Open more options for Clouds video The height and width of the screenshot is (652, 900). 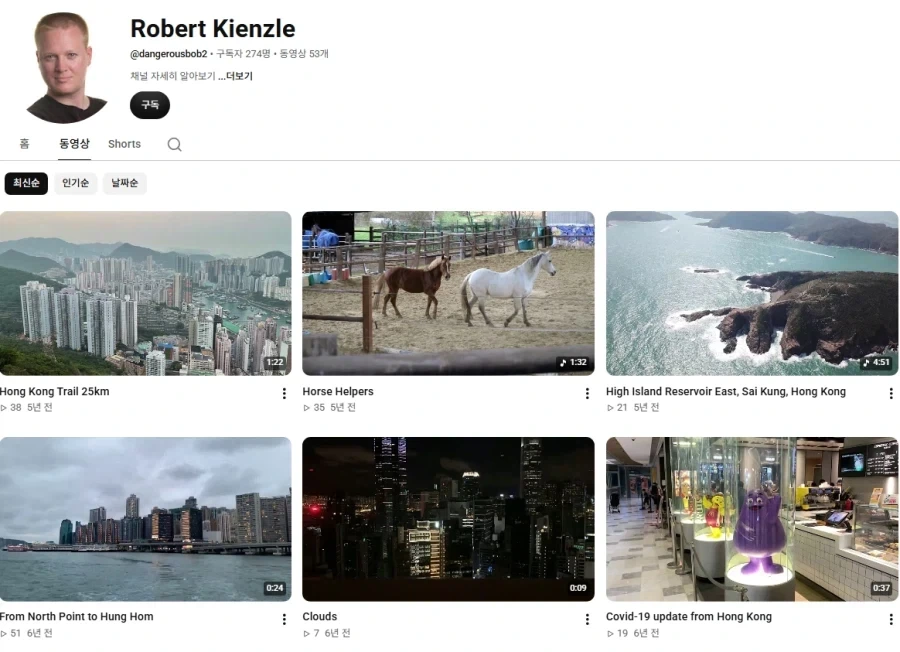click(587, 619)
